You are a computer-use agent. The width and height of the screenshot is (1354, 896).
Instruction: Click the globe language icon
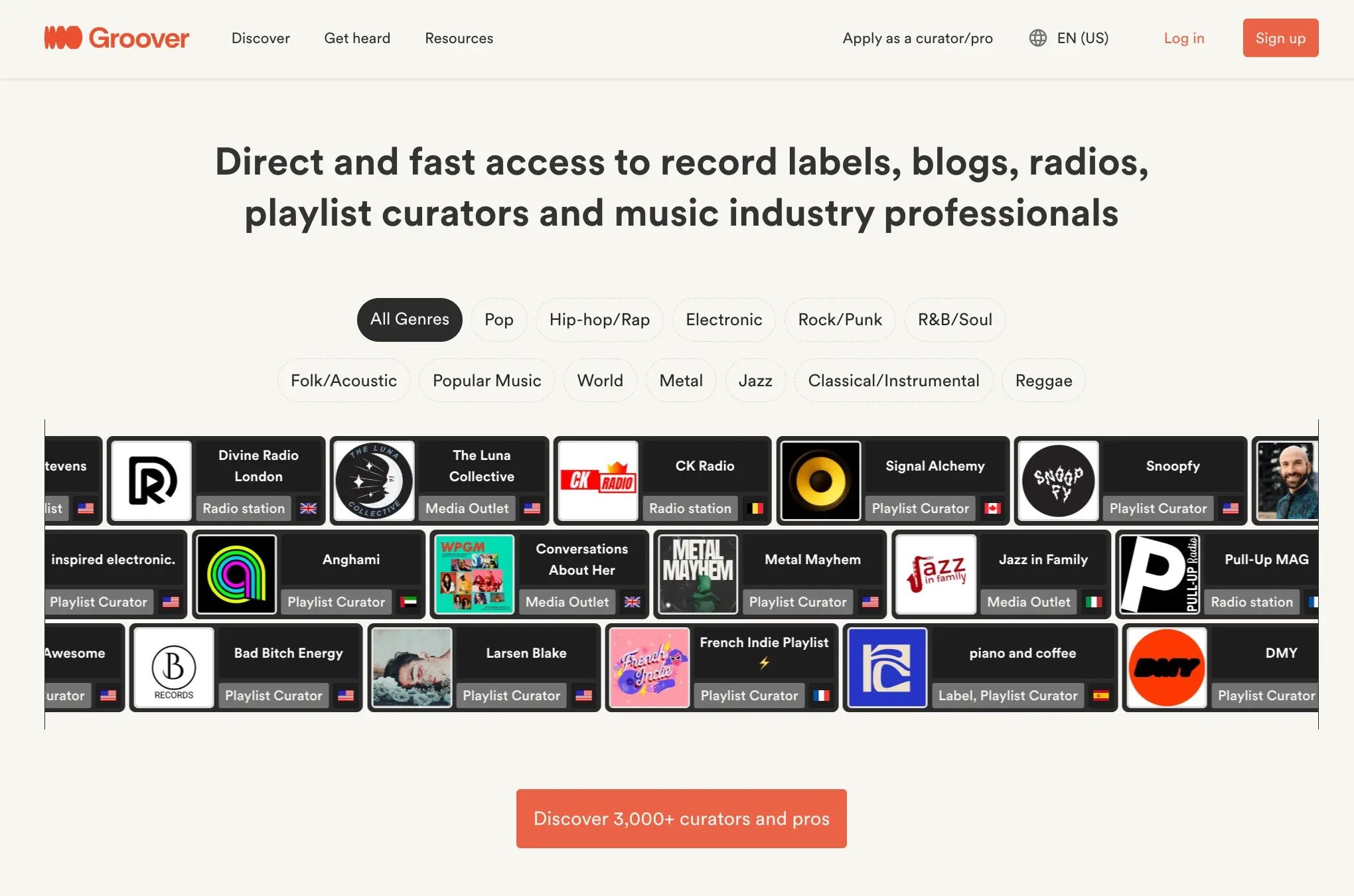pos(1037,38)
